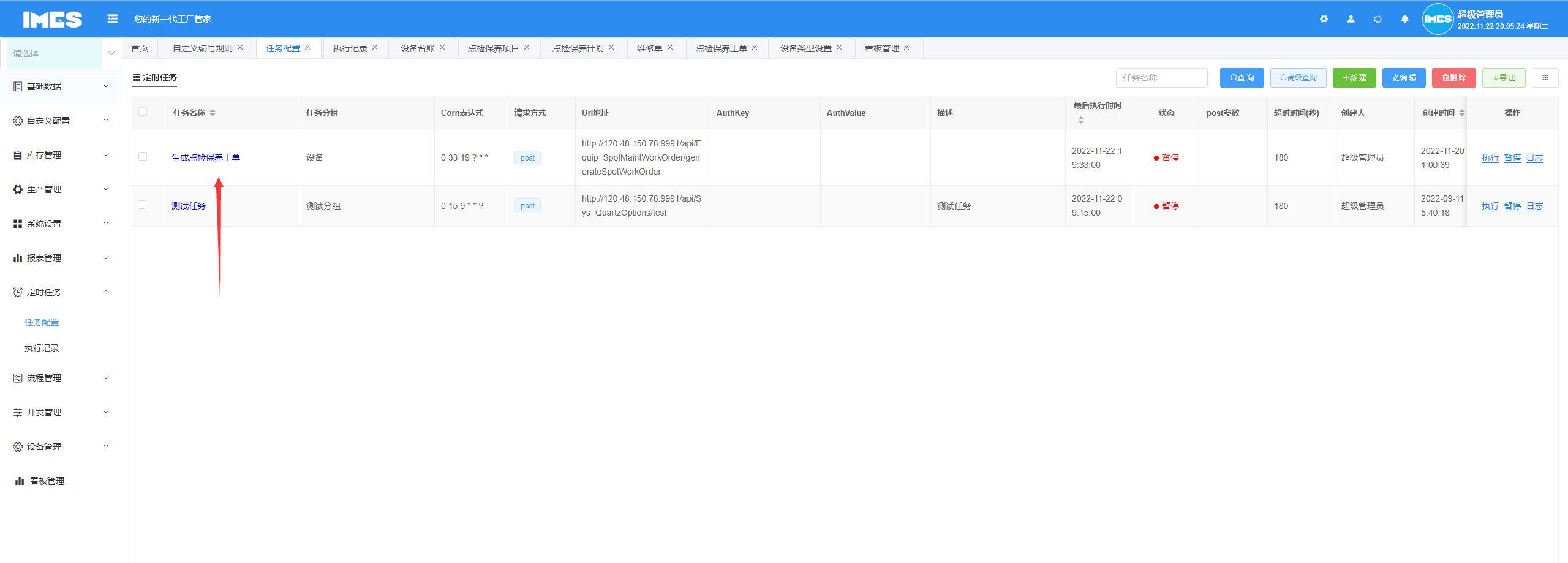This screenshot has width=1568, height=563.
Task: Toggle the select-all header checkbox
Action: (143, 111)
